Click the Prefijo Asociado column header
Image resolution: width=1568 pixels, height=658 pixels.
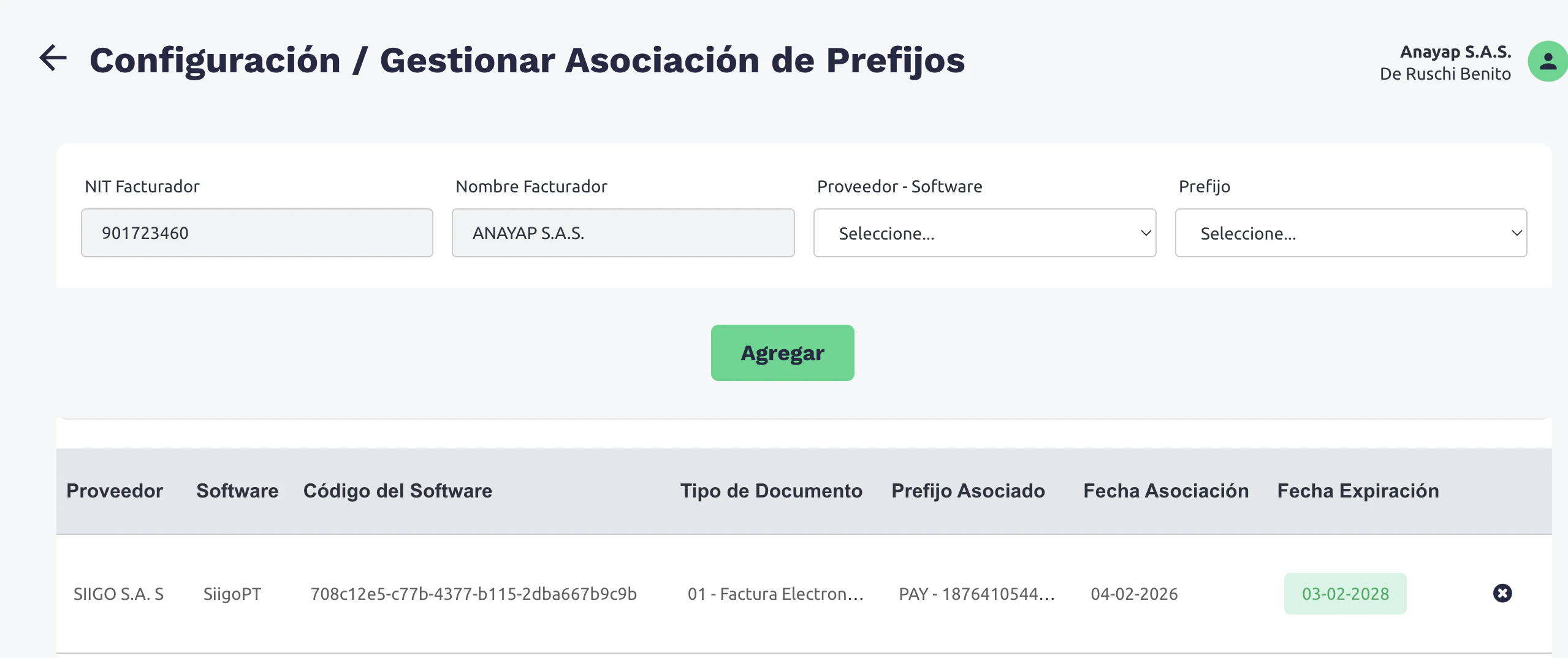[968, 491]
